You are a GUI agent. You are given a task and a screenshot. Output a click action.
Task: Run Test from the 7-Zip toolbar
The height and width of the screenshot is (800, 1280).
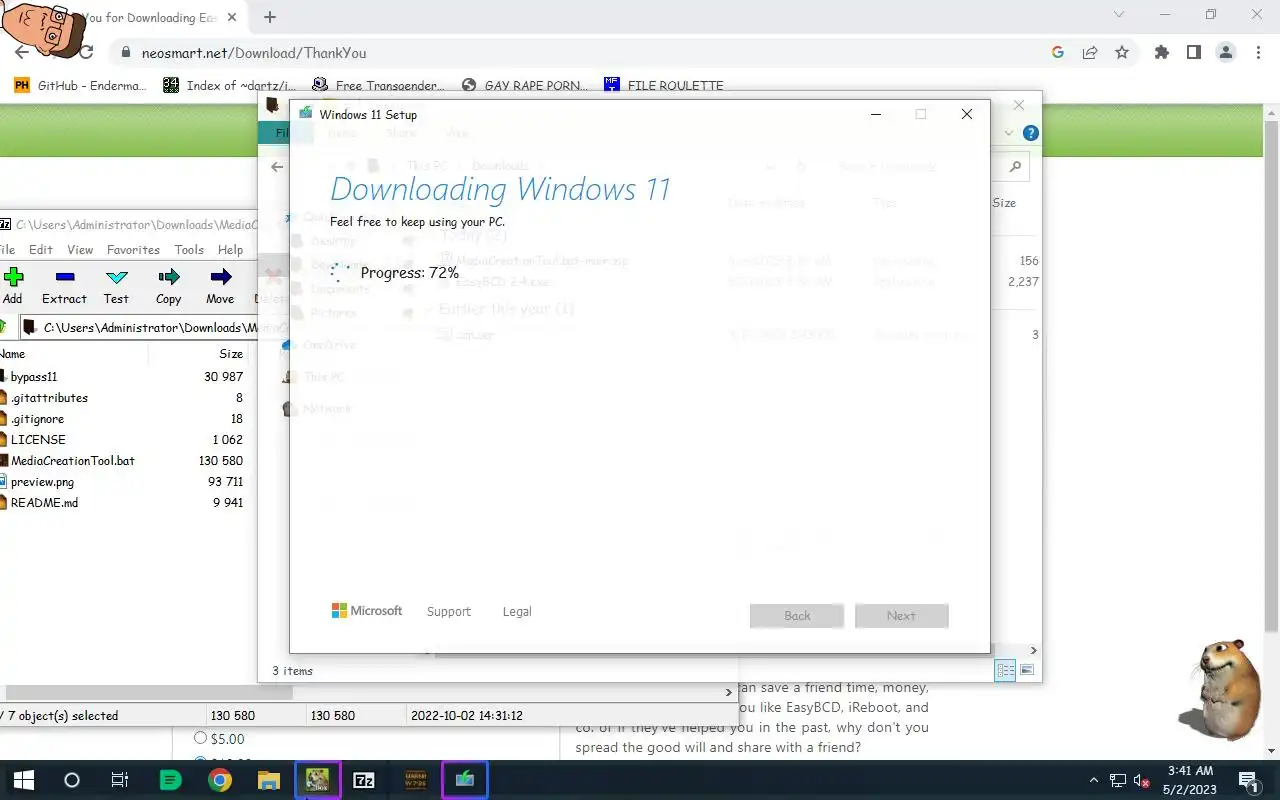[x=116, y=285]
